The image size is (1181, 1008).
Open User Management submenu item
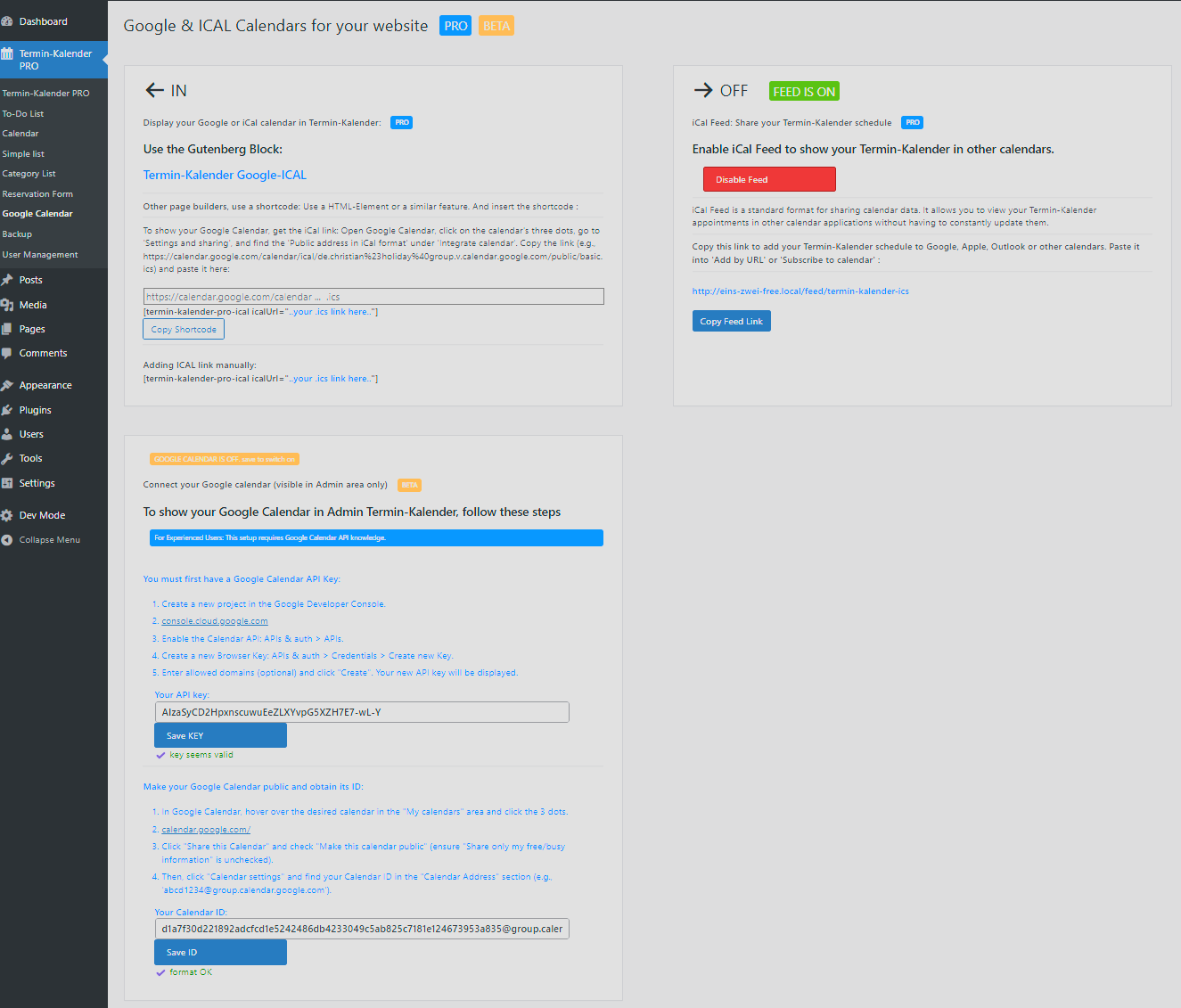(x=40, y=255)
